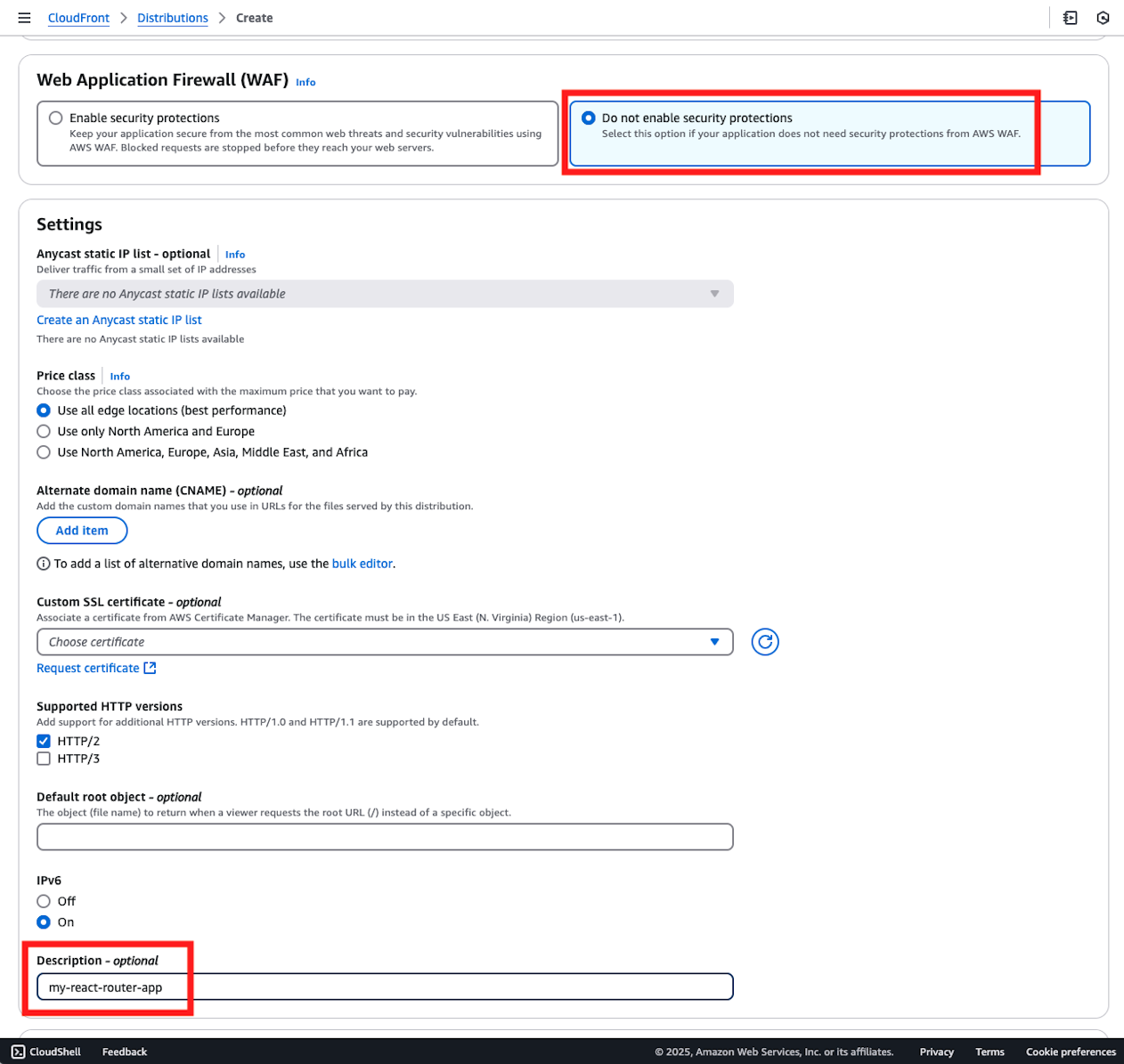Screen dimensions: 1124x1064
Task: Enable the HTTP/3 checkbox
Action: pos(44,759)
